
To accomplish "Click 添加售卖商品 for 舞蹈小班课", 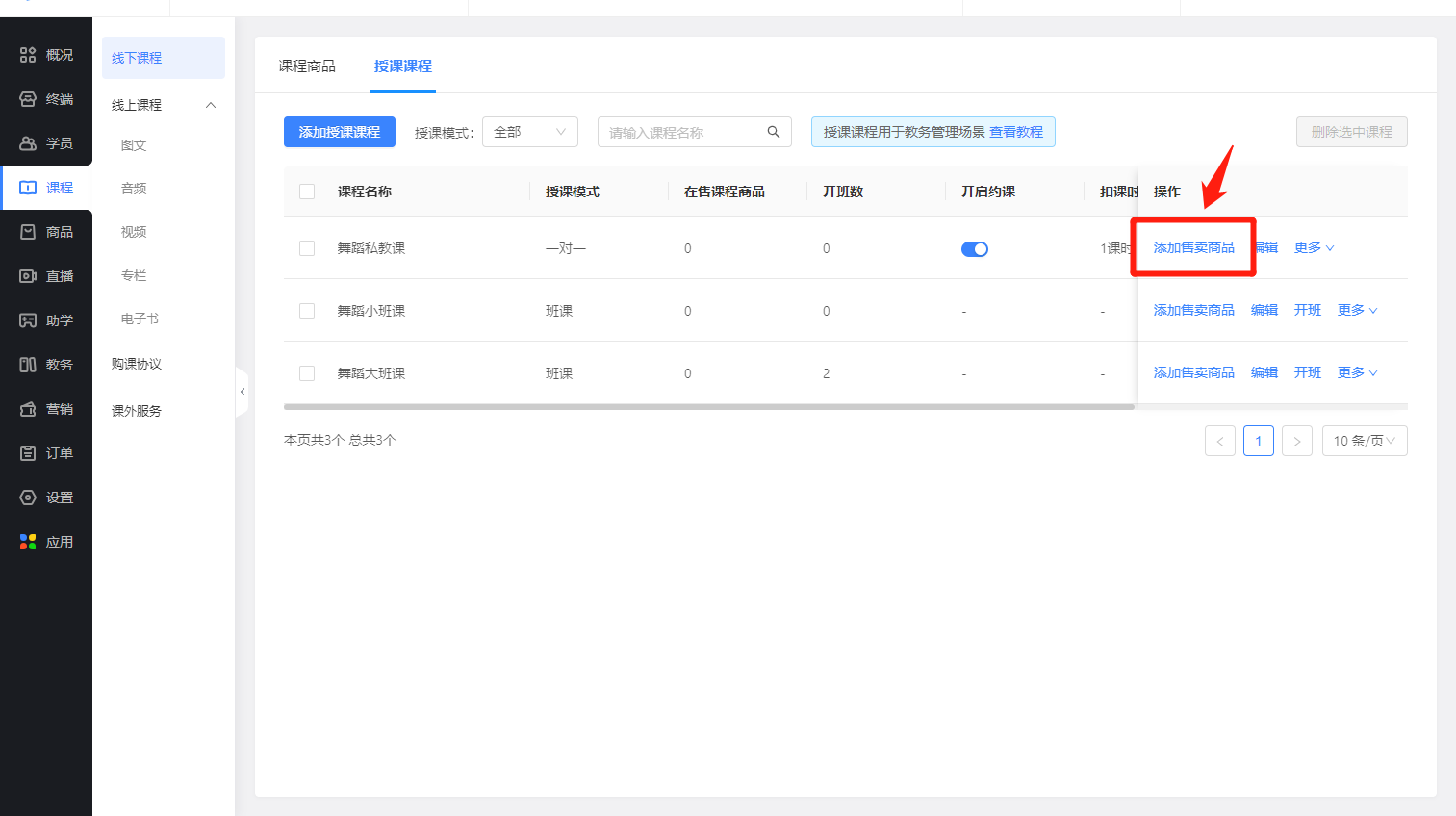I will (1193, 310).
